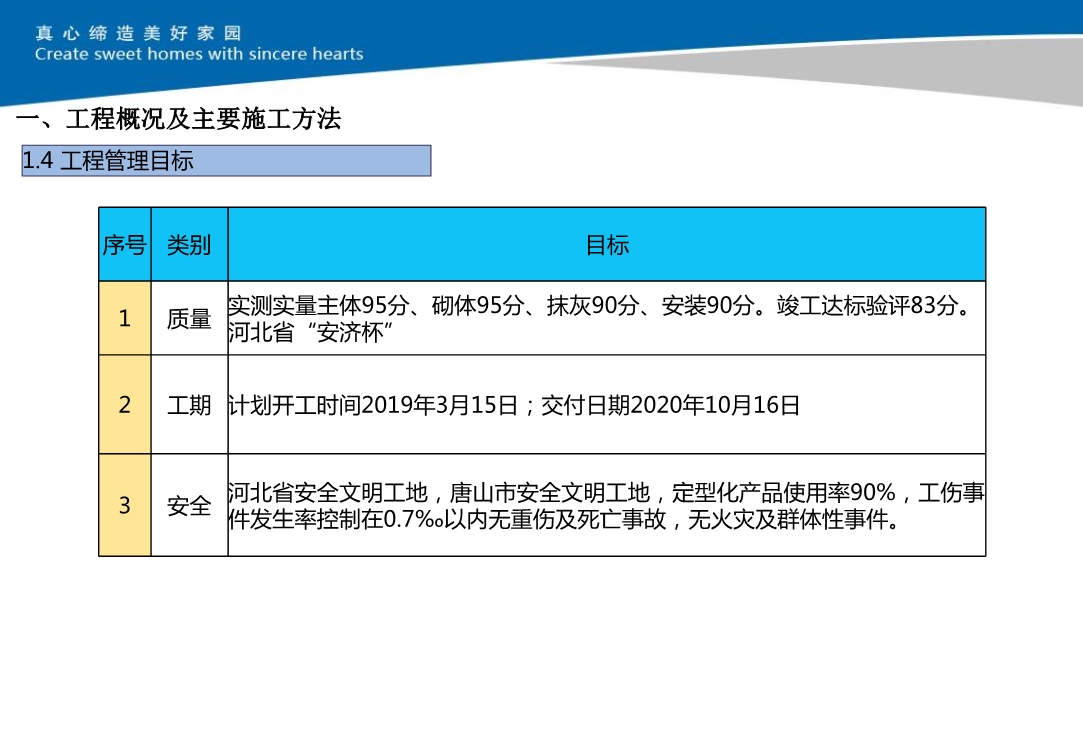
Task: Click the row number "2" cell
Action: (x=123, y=404)
